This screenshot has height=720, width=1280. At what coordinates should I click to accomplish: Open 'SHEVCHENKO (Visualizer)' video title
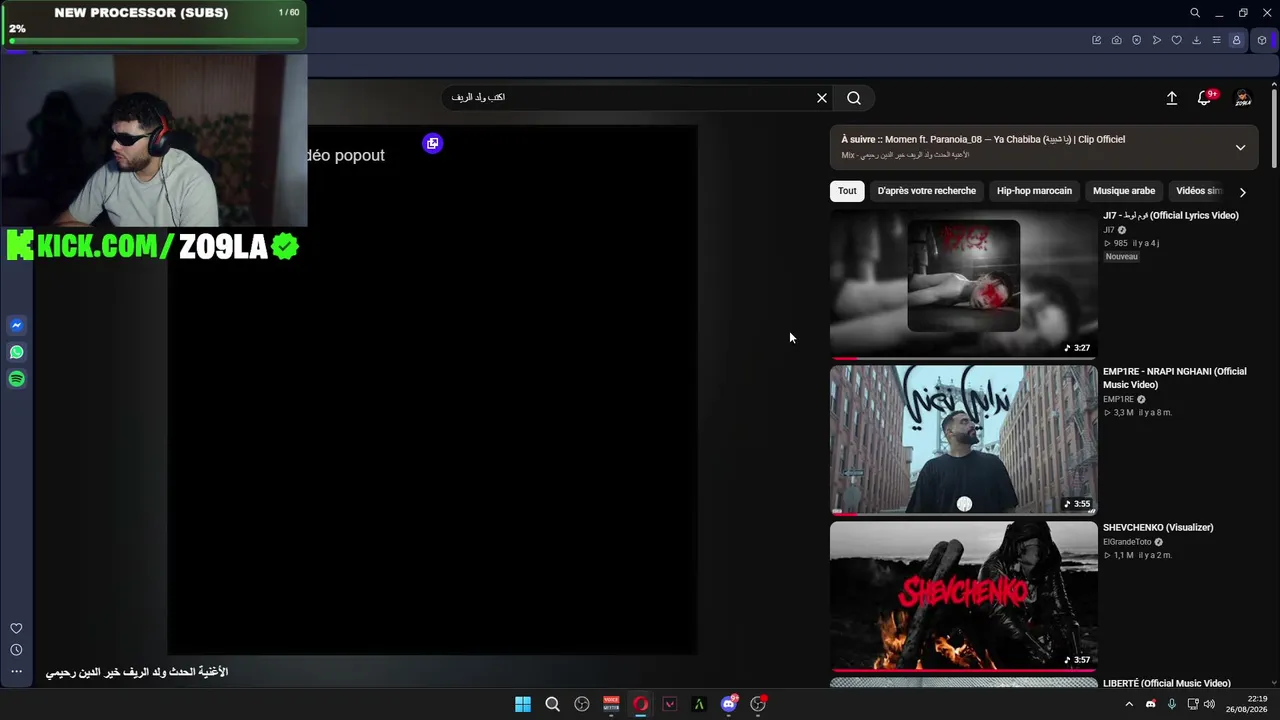click(1158, 528)
